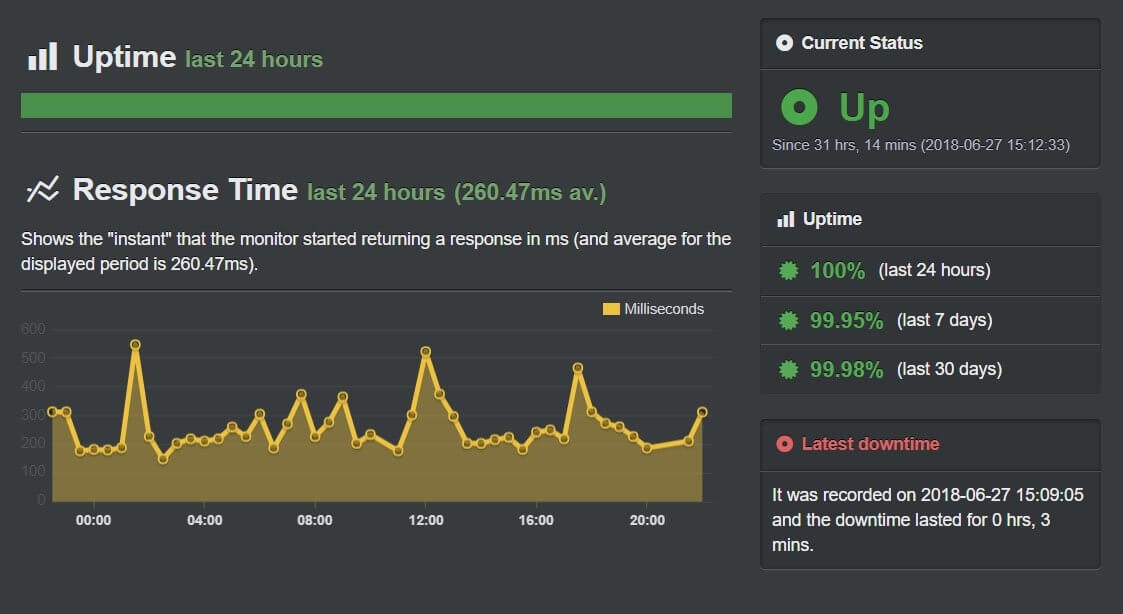Click the 08:00 label on the time axis
Viewport: 1123px width, 614px height.
click(315, 520)
